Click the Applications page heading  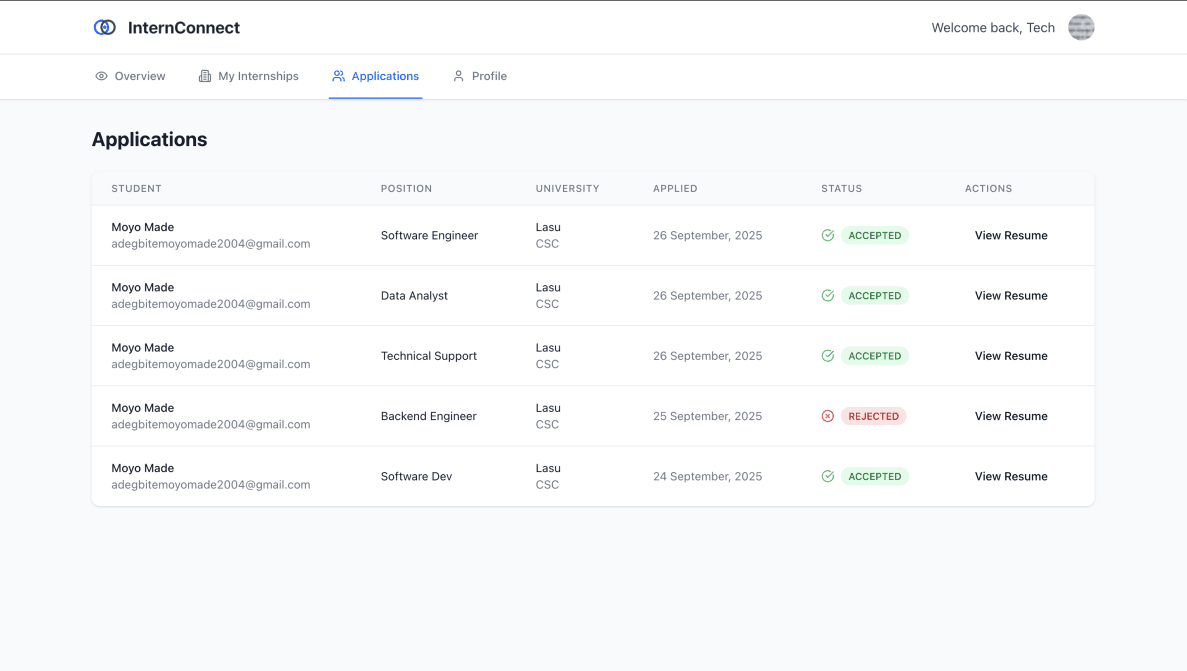click(149, 139)
